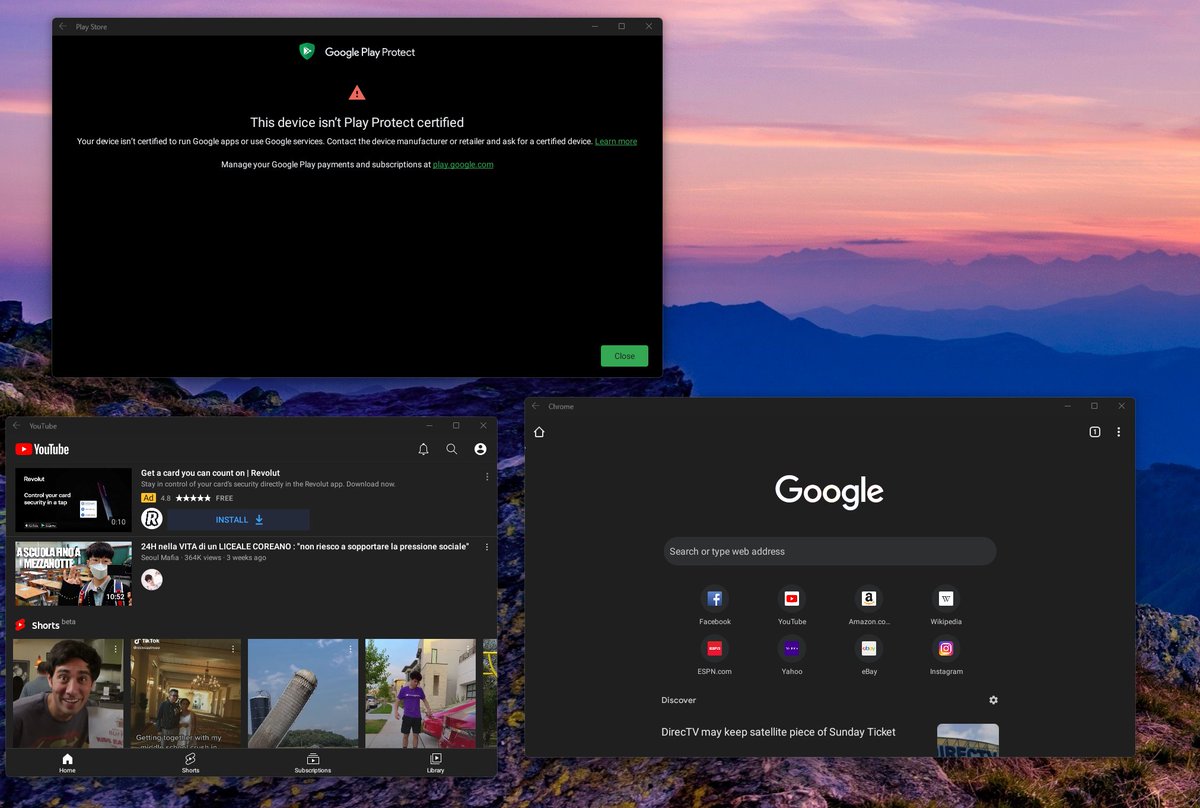Click INSTALL for the Revolut ad

tap(239, 520)
